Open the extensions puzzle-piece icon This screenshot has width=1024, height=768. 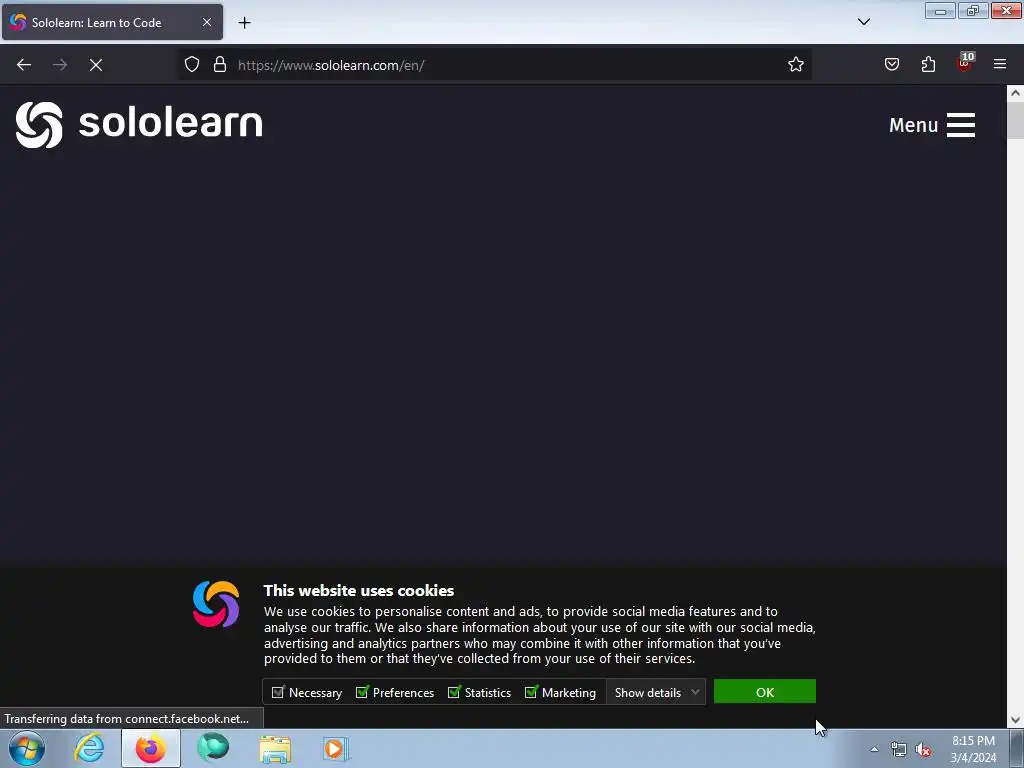(x=928, y=65)
